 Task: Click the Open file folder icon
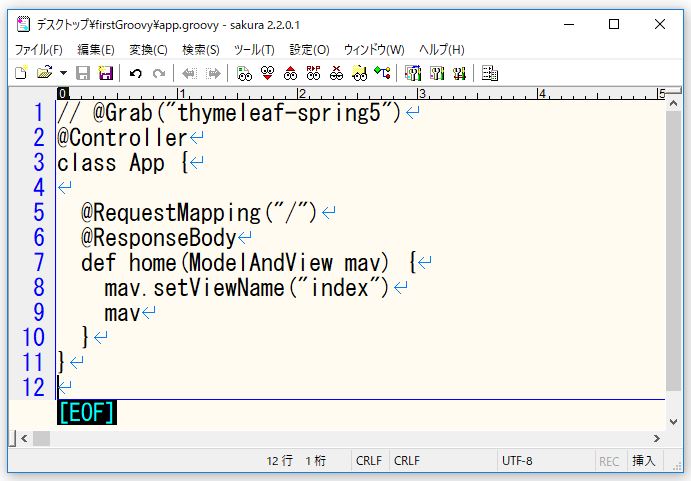tap(45, 73)
